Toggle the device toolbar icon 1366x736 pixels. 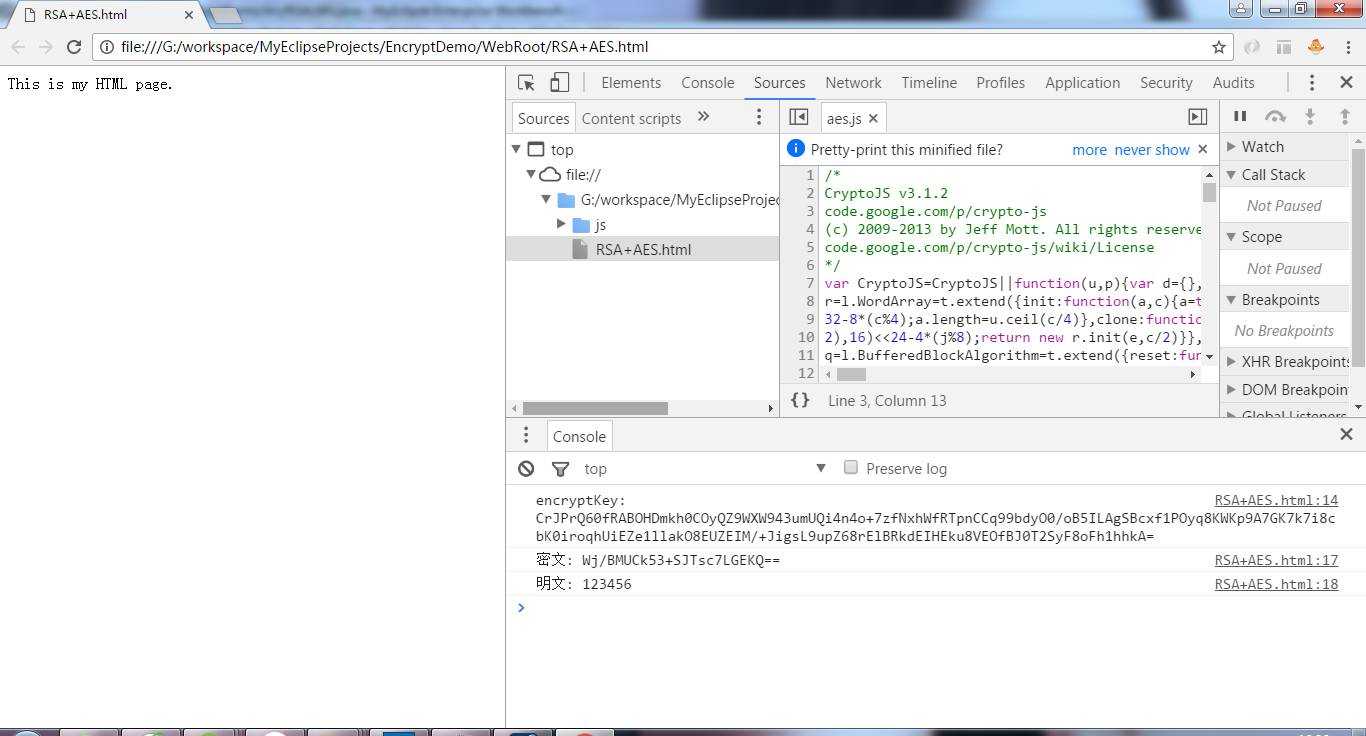coord(560,83)
